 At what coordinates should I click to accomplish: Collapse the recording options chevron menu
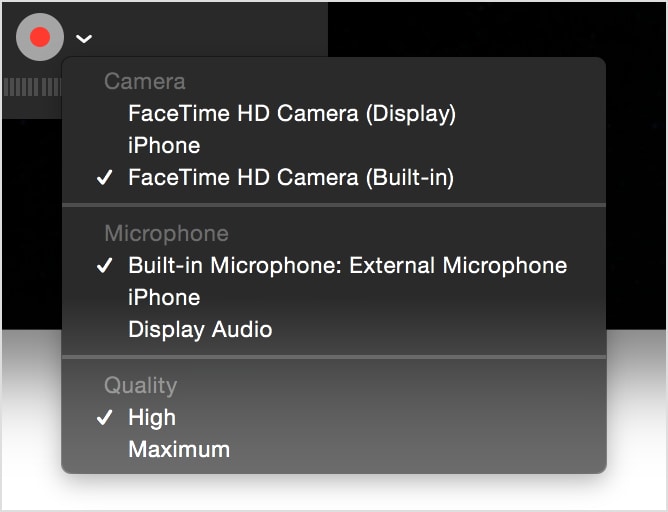click(85, 39)
